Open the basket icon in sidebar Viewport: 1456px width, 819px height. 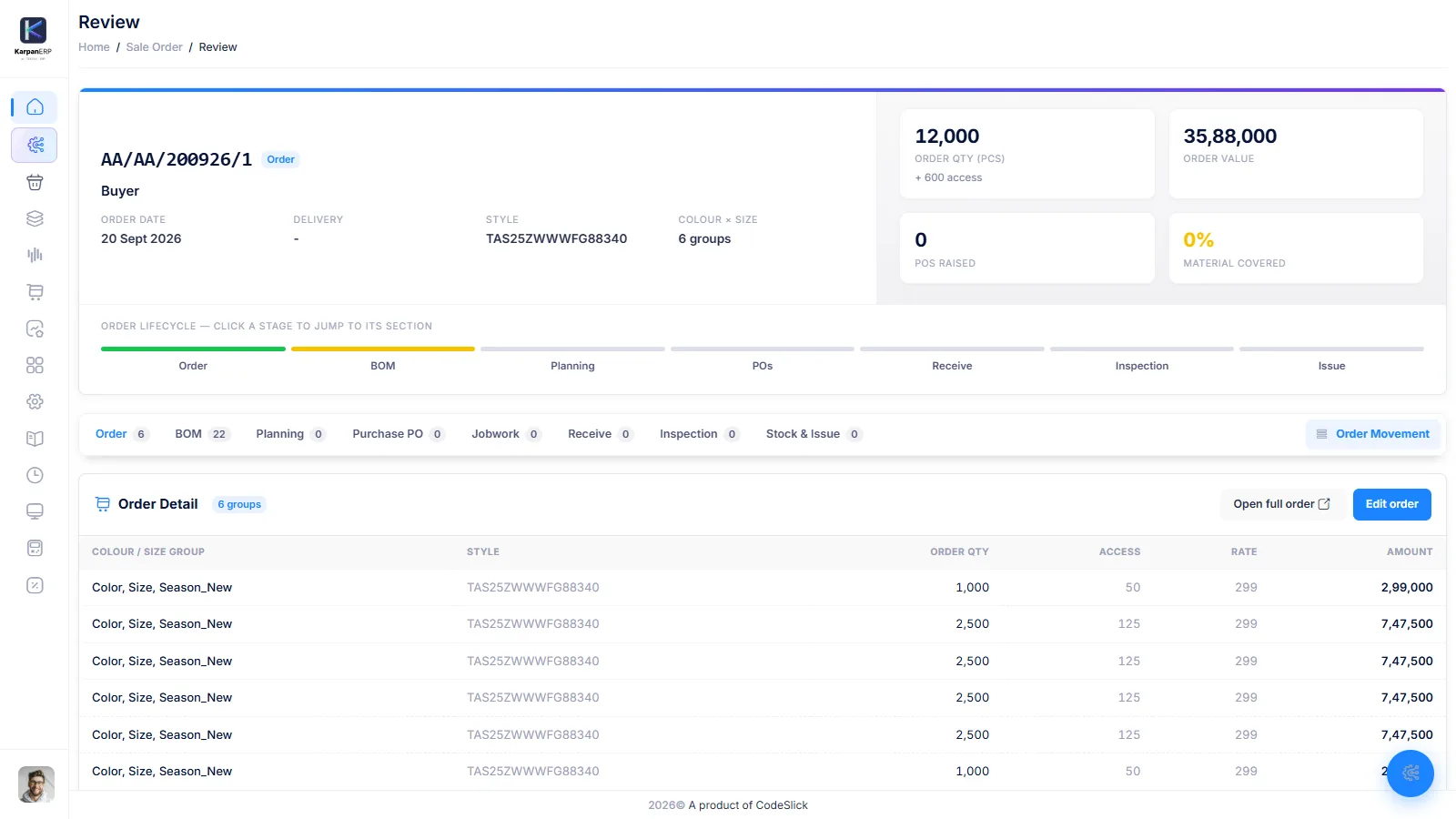35,182
